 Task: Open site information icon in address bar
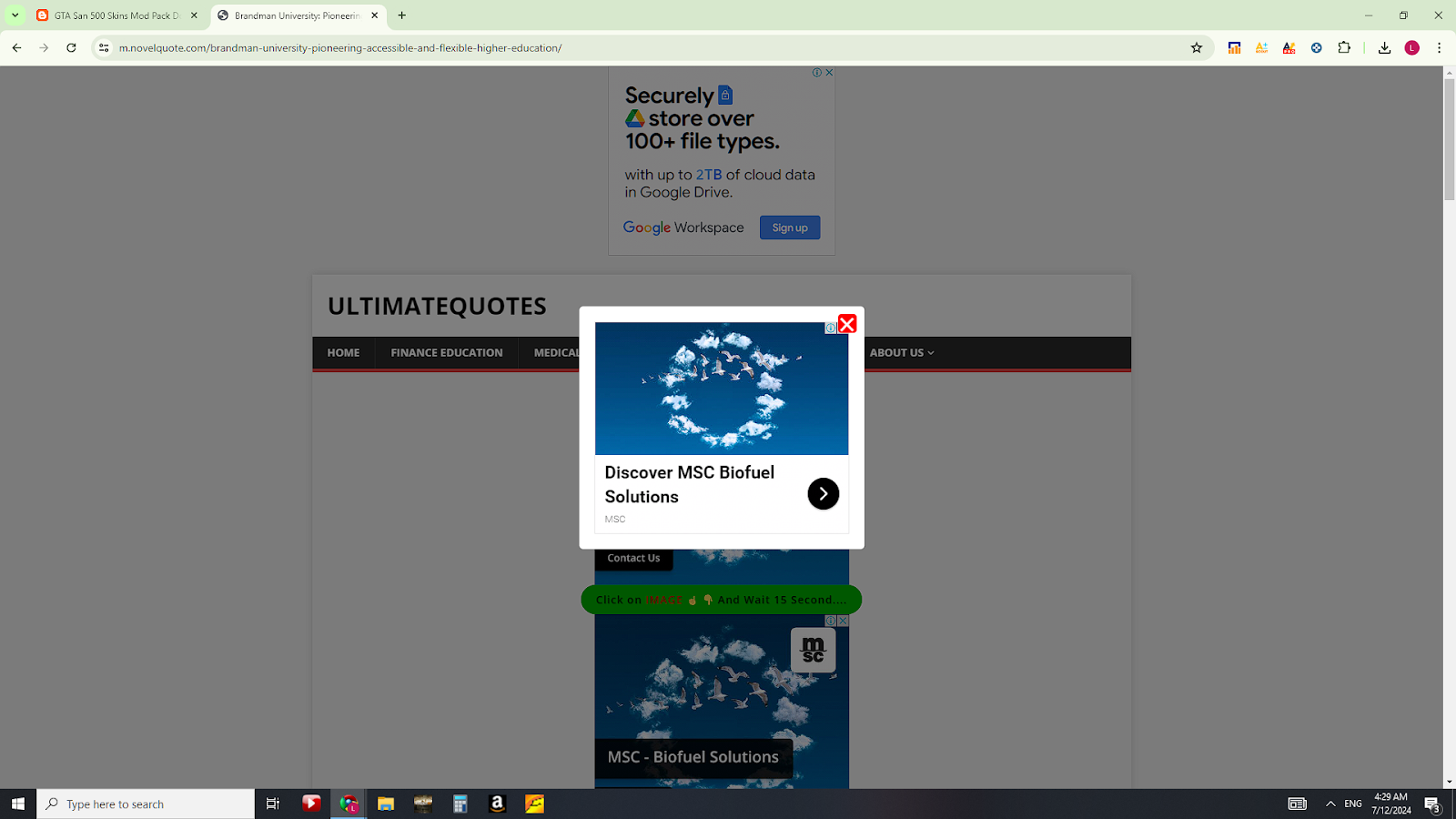point(104,48)
